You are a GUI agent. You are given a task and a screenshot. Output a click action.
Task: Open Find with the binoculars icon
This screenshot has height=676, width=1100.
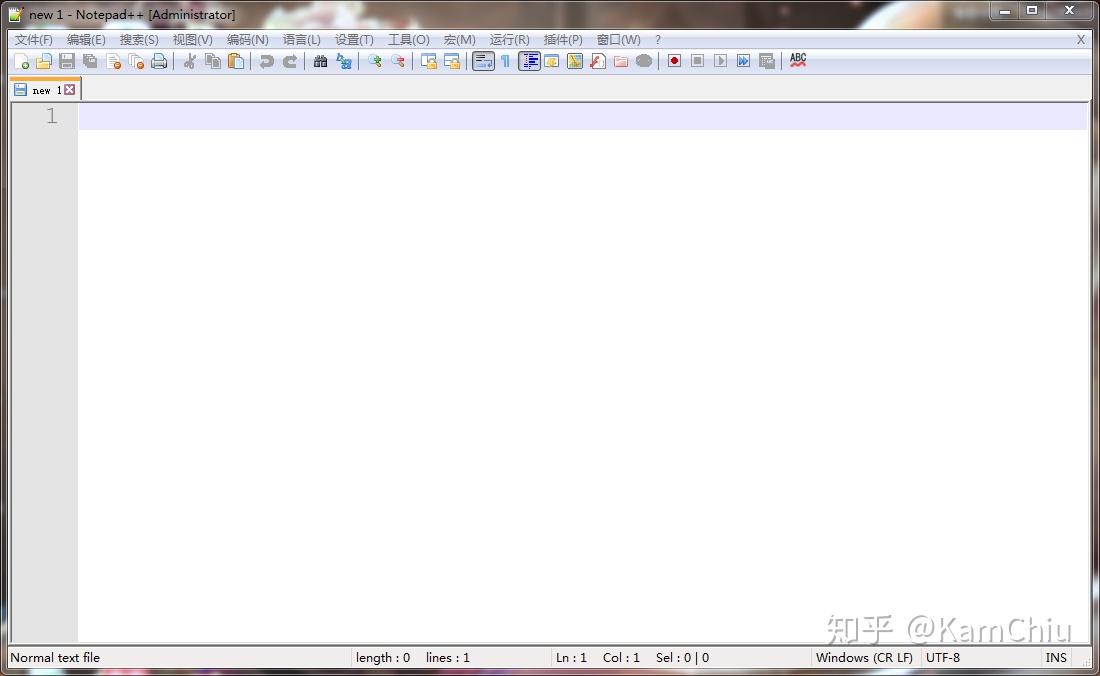click(321, 61)
